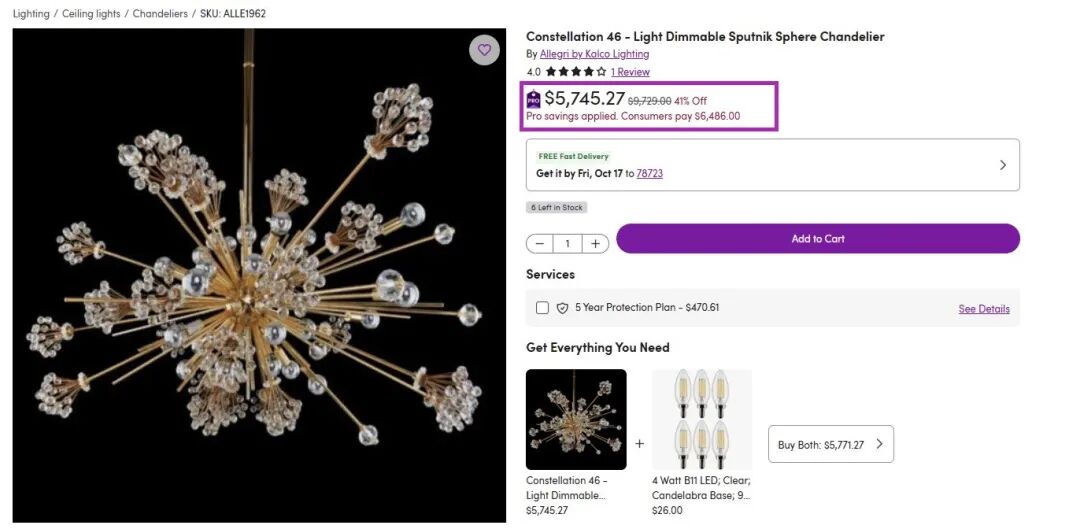Go to Lighting breadcrumb

tap(31, 14)
